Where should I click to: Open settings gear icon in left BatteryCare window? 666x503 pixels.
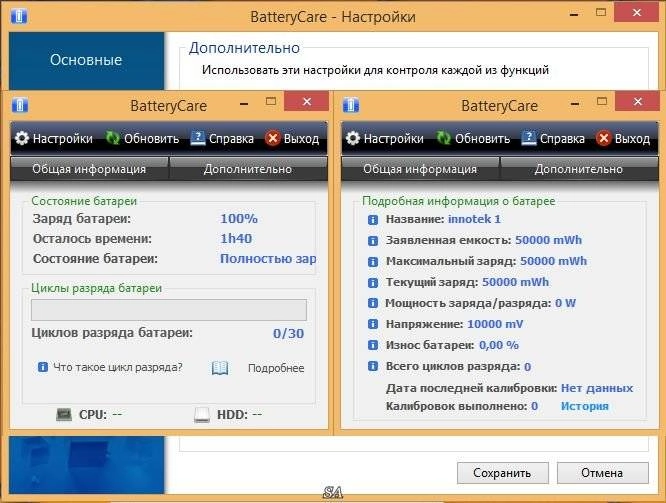tap(22, 138)
